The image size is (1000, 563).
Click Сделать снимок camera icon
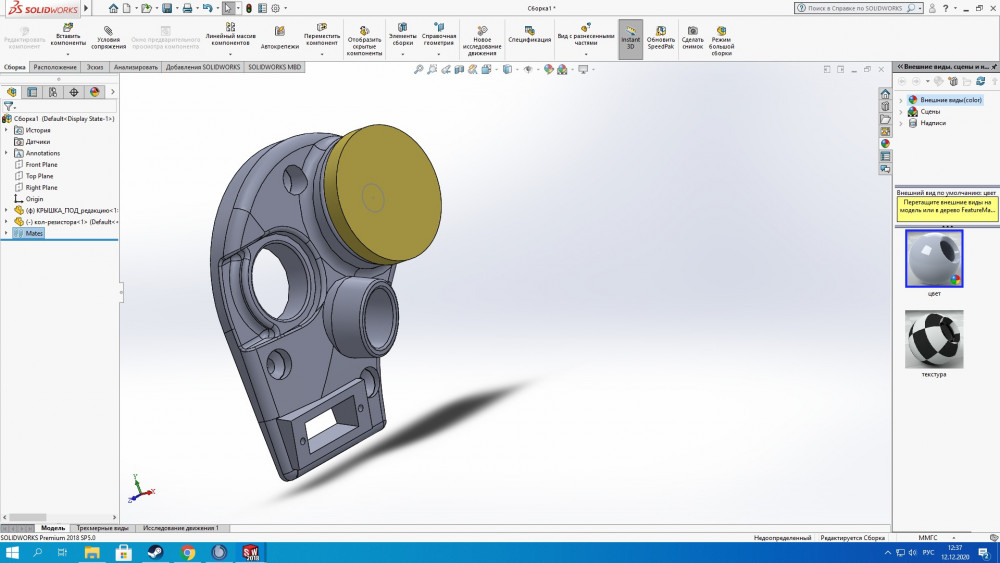click(x=693, y=37)
